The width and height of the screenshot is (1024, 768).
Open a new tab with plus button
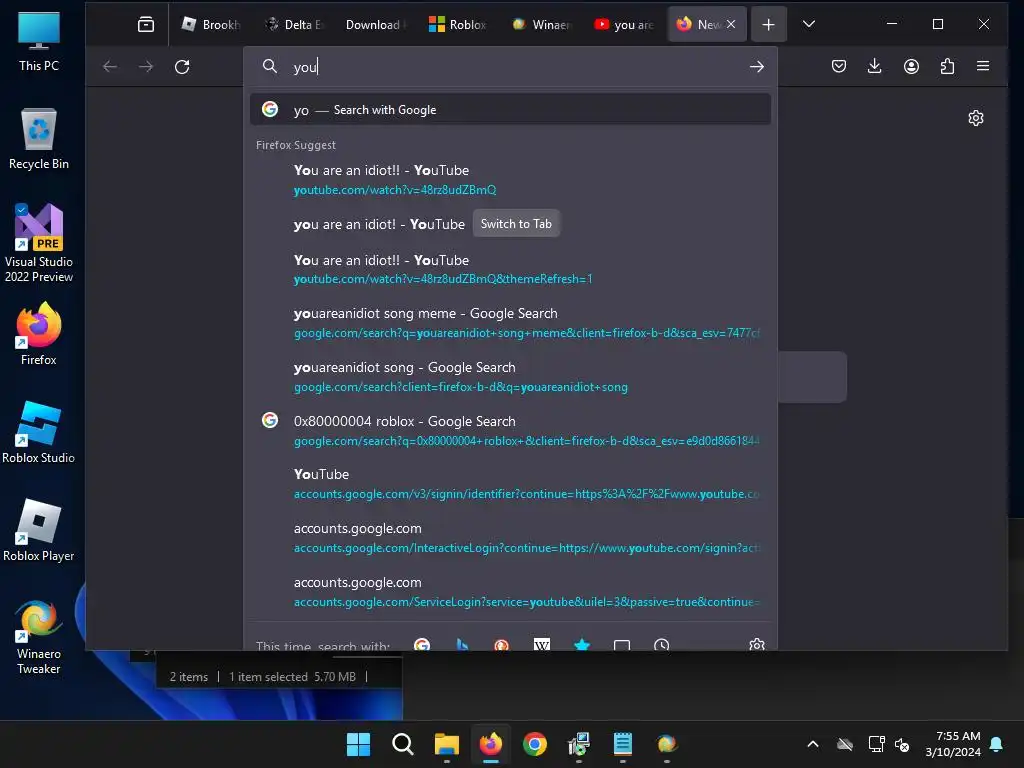769,25
